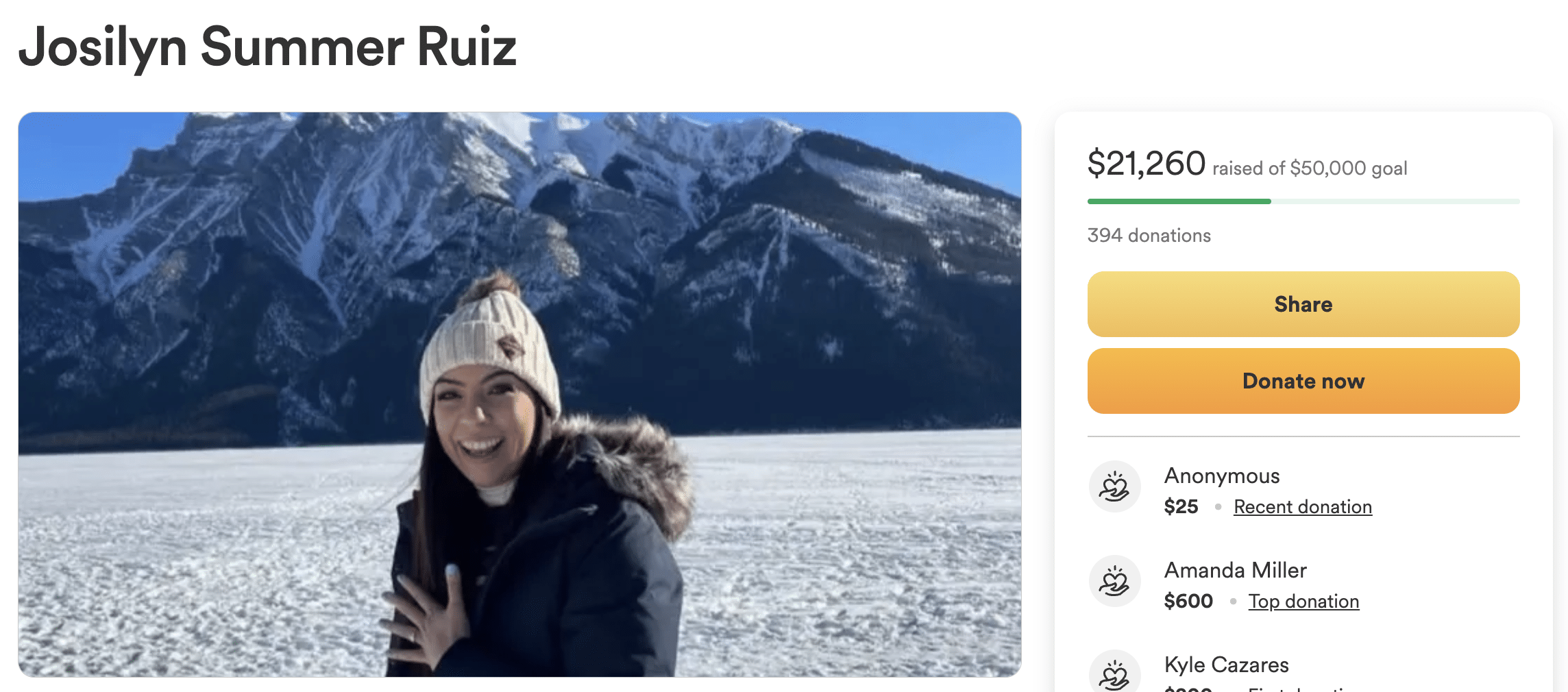The width and height of the screenshot is (1568, 692).
Task: Select the Amanda Miller donor name
Action: 1235,570
